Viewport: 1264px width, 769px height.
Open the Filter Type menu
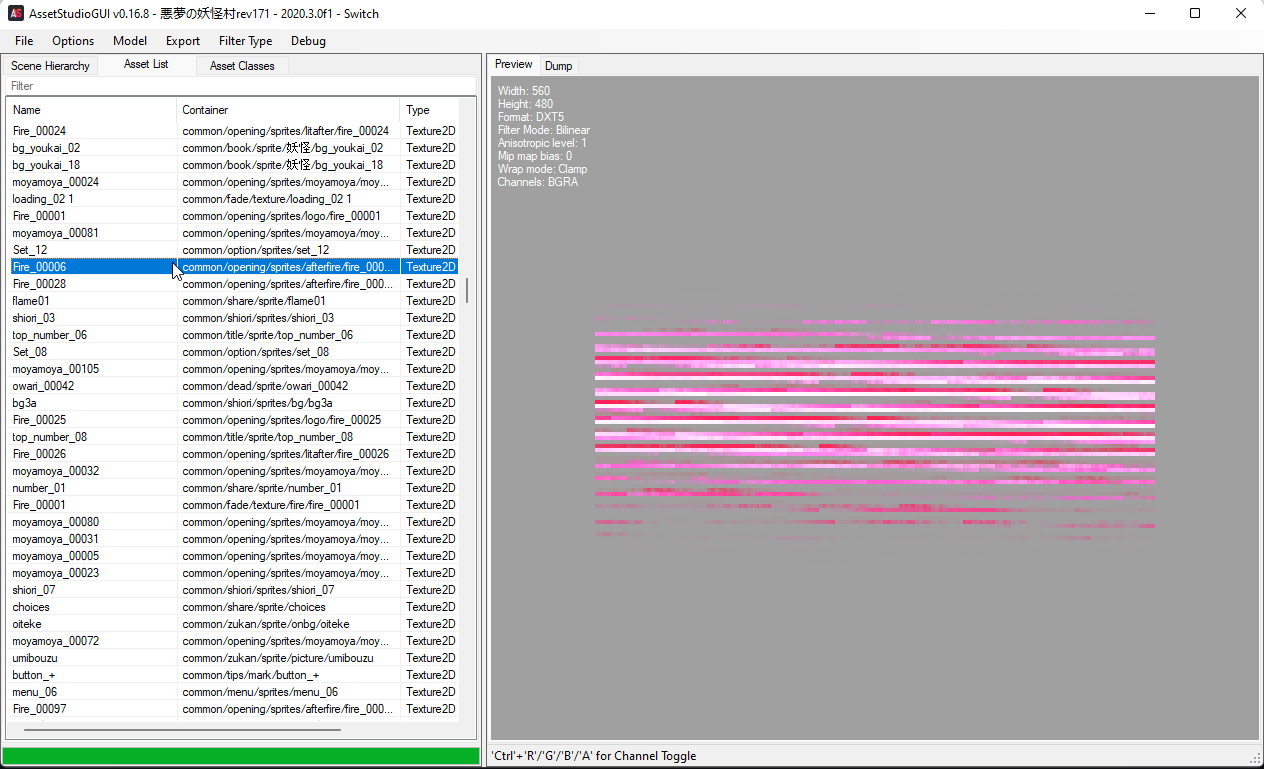pyautogui.click(x=245, y=41)
